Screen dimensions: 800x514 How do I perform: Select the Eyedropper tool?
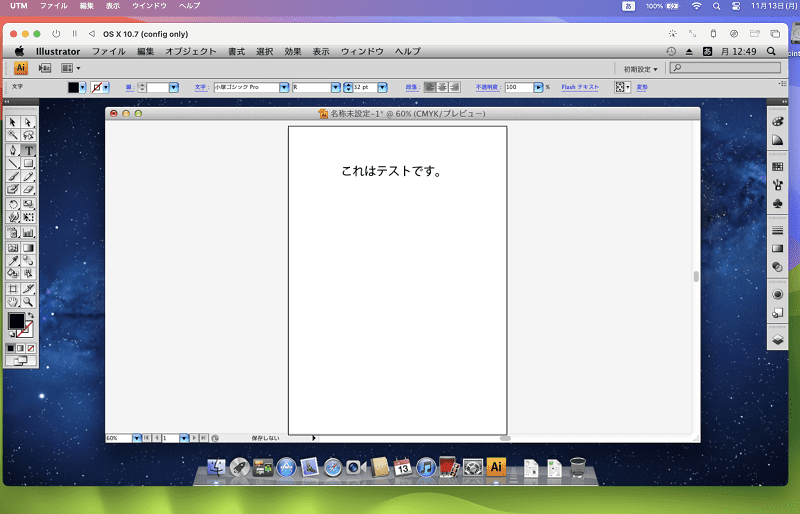pyautogui.click(x=13, y=261)
